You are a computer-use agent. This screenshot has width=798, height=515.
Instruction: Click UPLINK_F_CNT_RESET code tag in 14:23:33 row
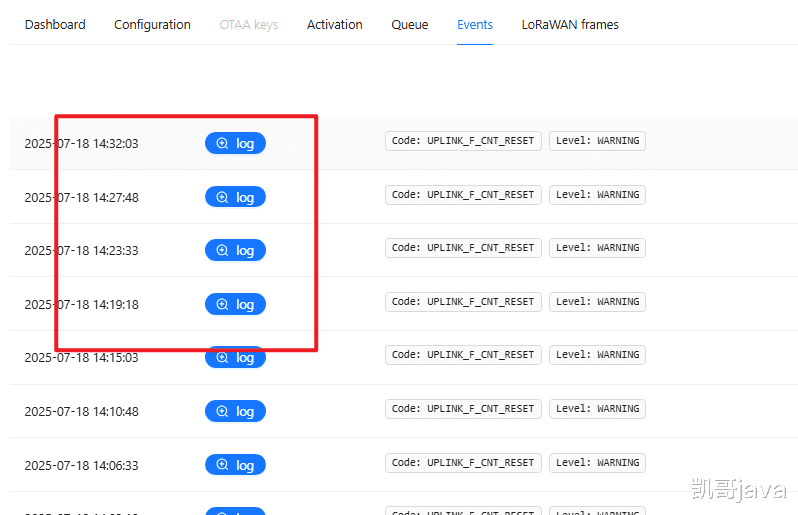[x=463, y=248]
